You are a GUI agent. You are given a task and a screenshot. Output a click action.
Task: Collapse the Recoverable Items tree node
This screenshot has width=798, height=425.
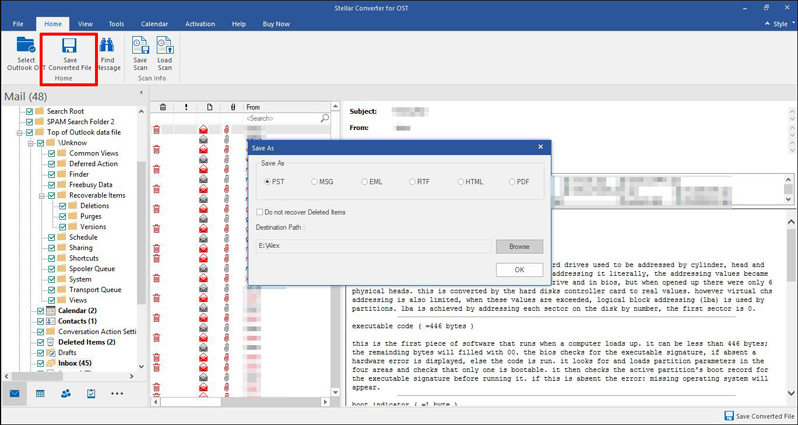[x=41, y=196]
